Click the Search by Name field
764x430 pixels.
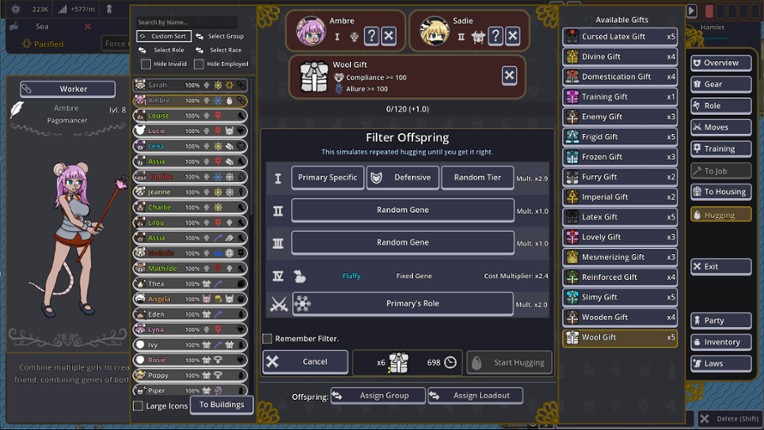187,22
